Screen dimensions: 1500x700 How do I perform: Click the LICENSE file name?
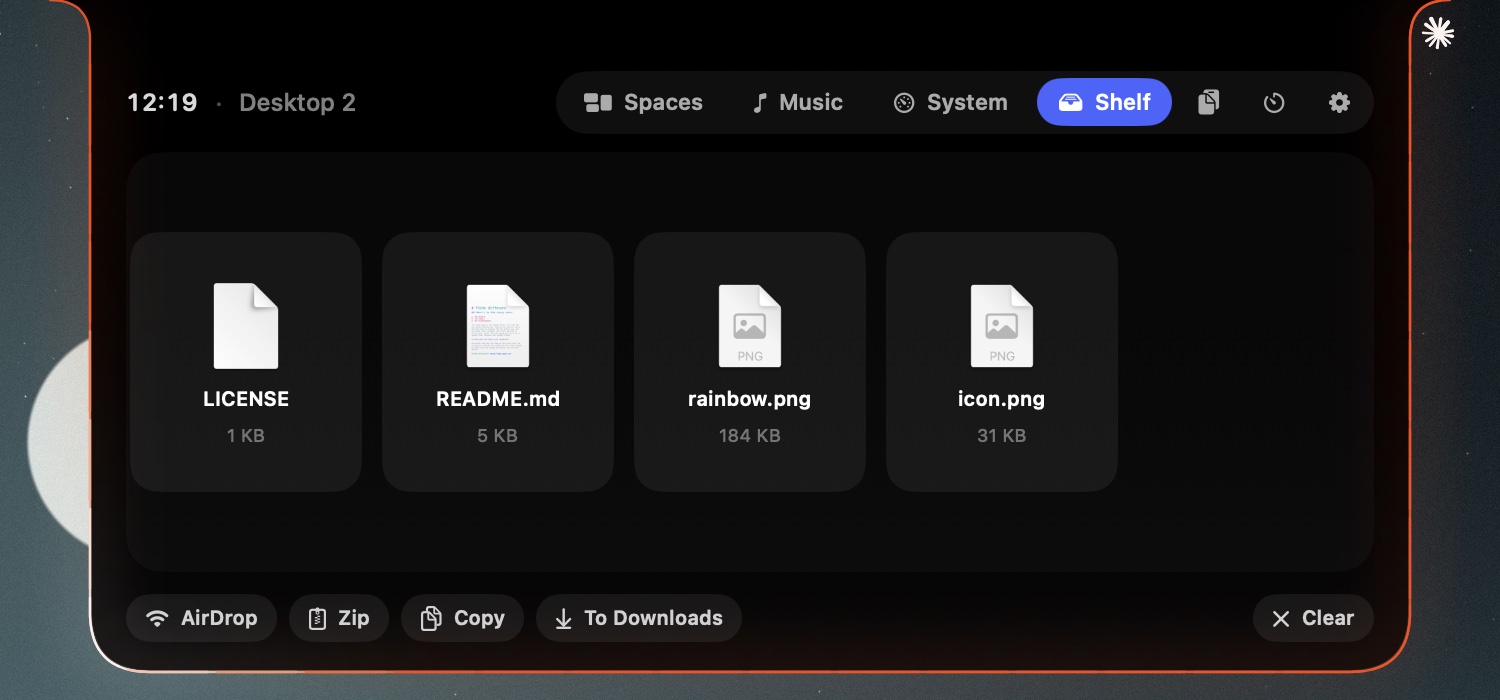click(246, 399)
